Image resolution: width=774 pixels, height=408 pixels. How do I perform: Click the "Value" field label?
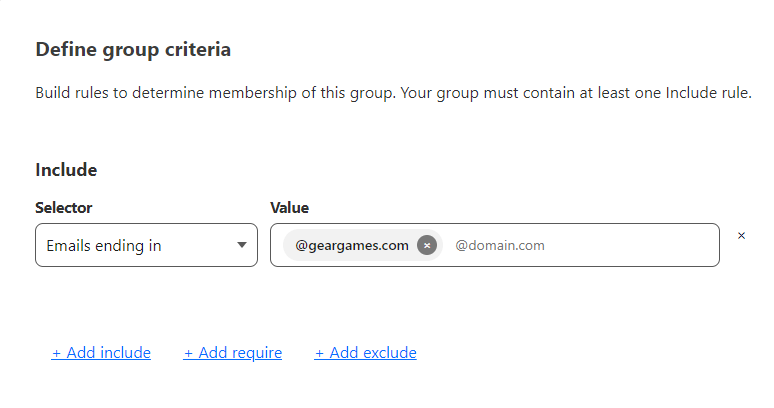290,208
